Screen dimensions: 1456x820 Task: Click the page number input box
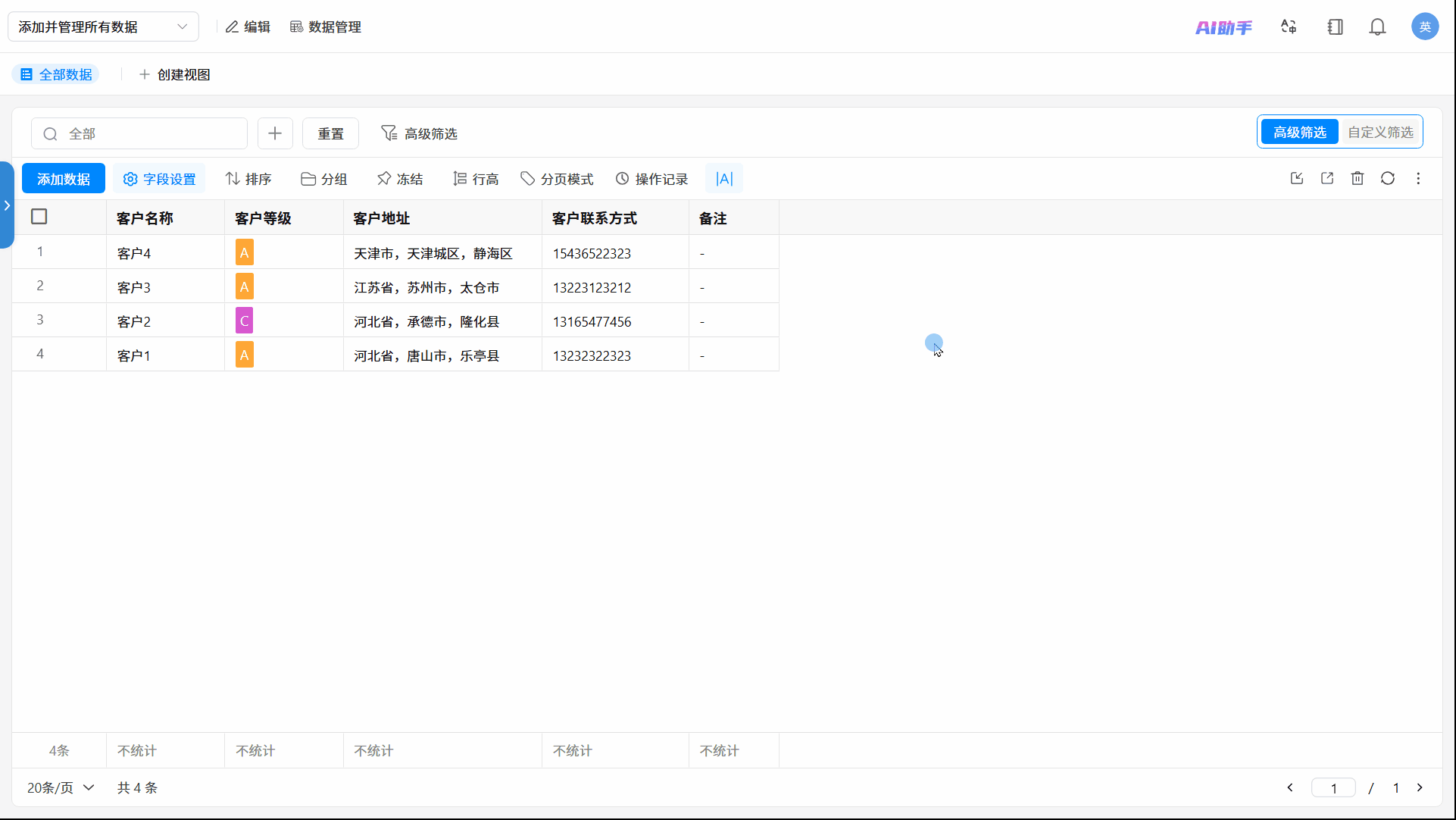coord(1333,788)
